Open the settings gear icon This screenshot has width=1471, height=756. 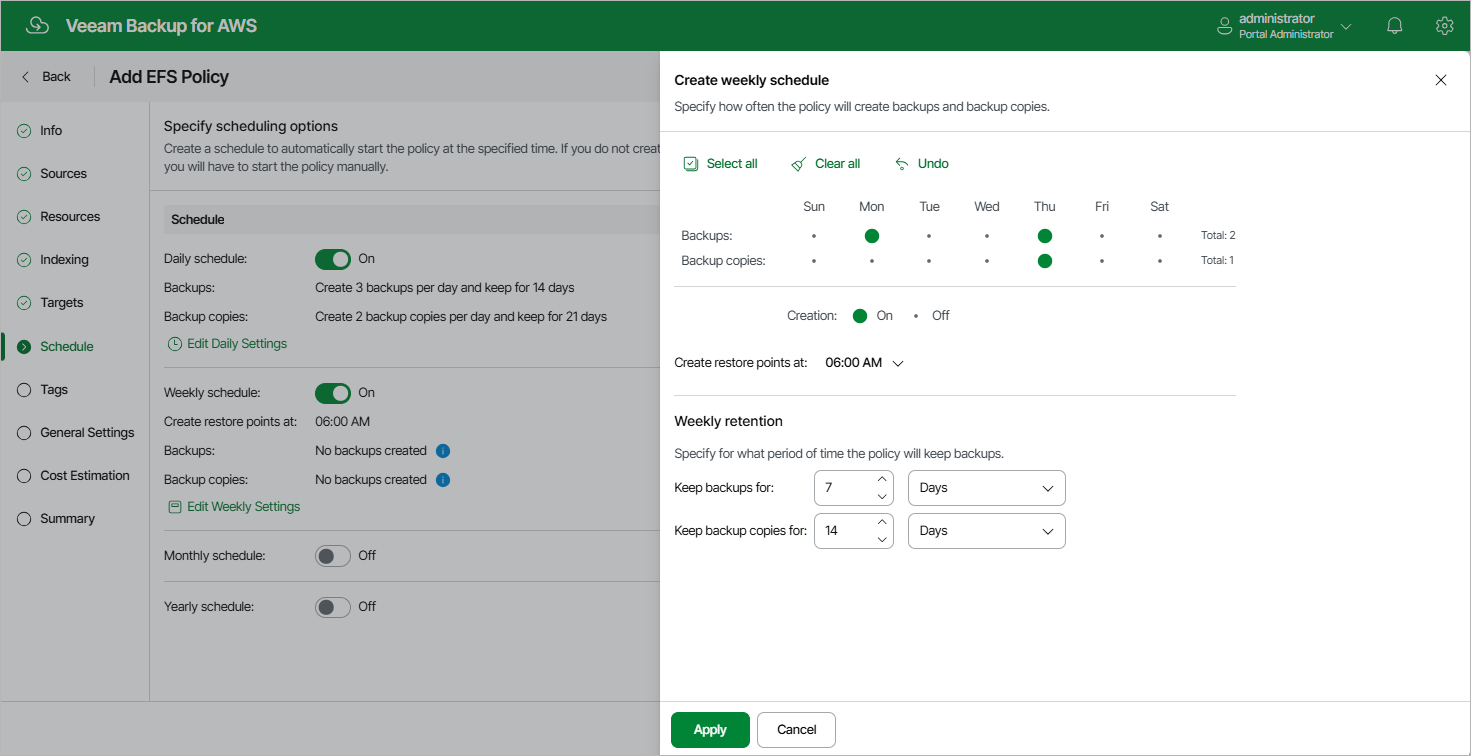tap(1444, 26)
